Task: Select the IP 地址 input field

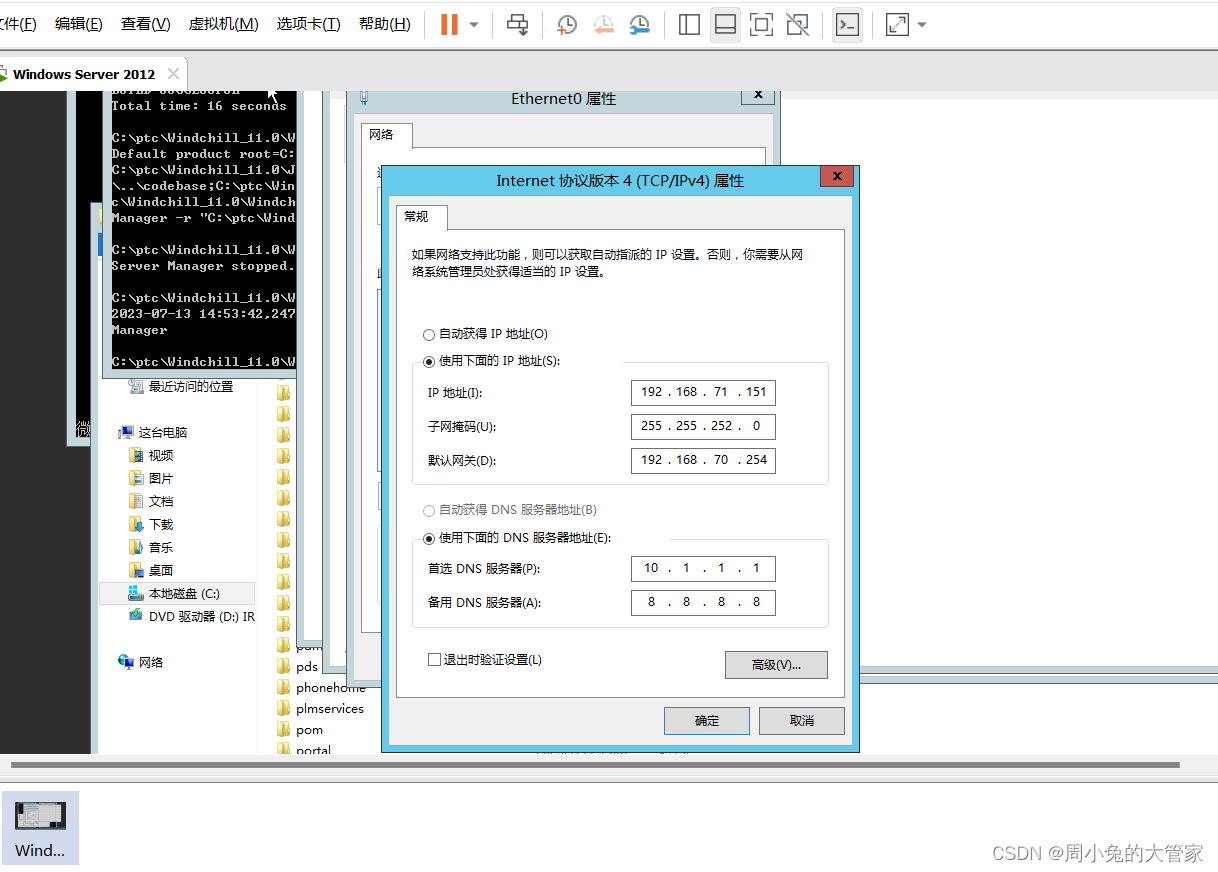Action: point(703,392)
